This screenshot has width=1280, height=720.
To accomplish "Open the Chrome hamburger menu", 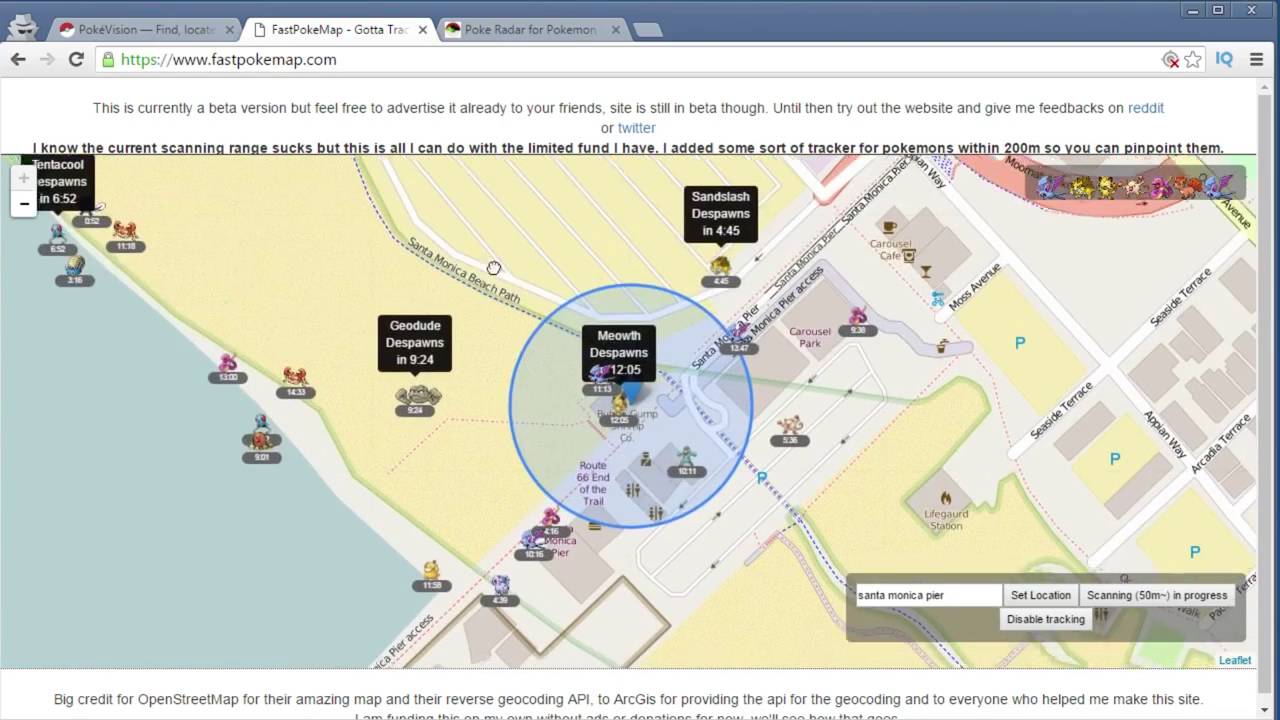I will tap(1256, 60).
